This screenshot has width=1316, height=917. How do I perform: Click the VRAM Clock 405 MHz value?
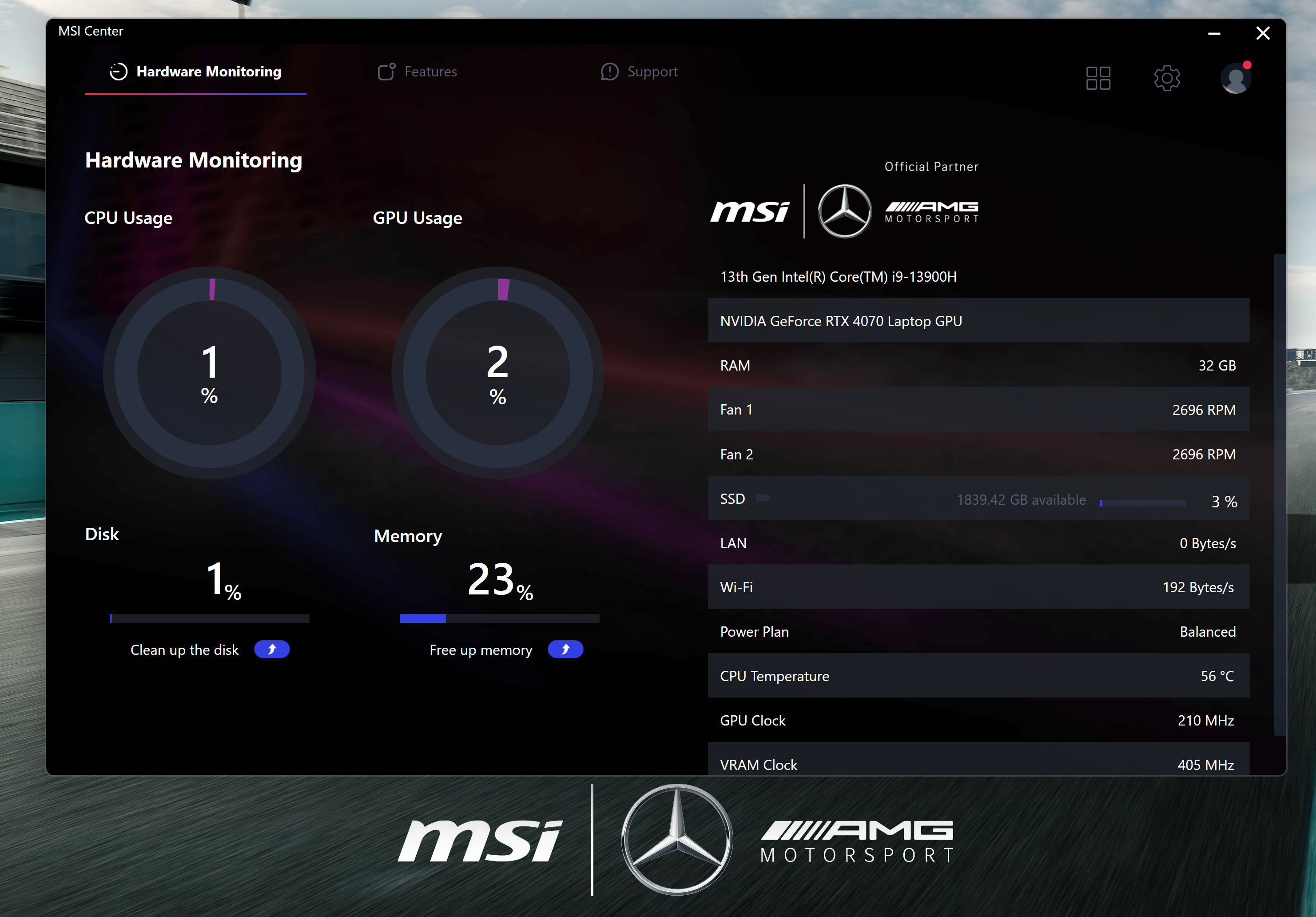(x=1205, y=765)
